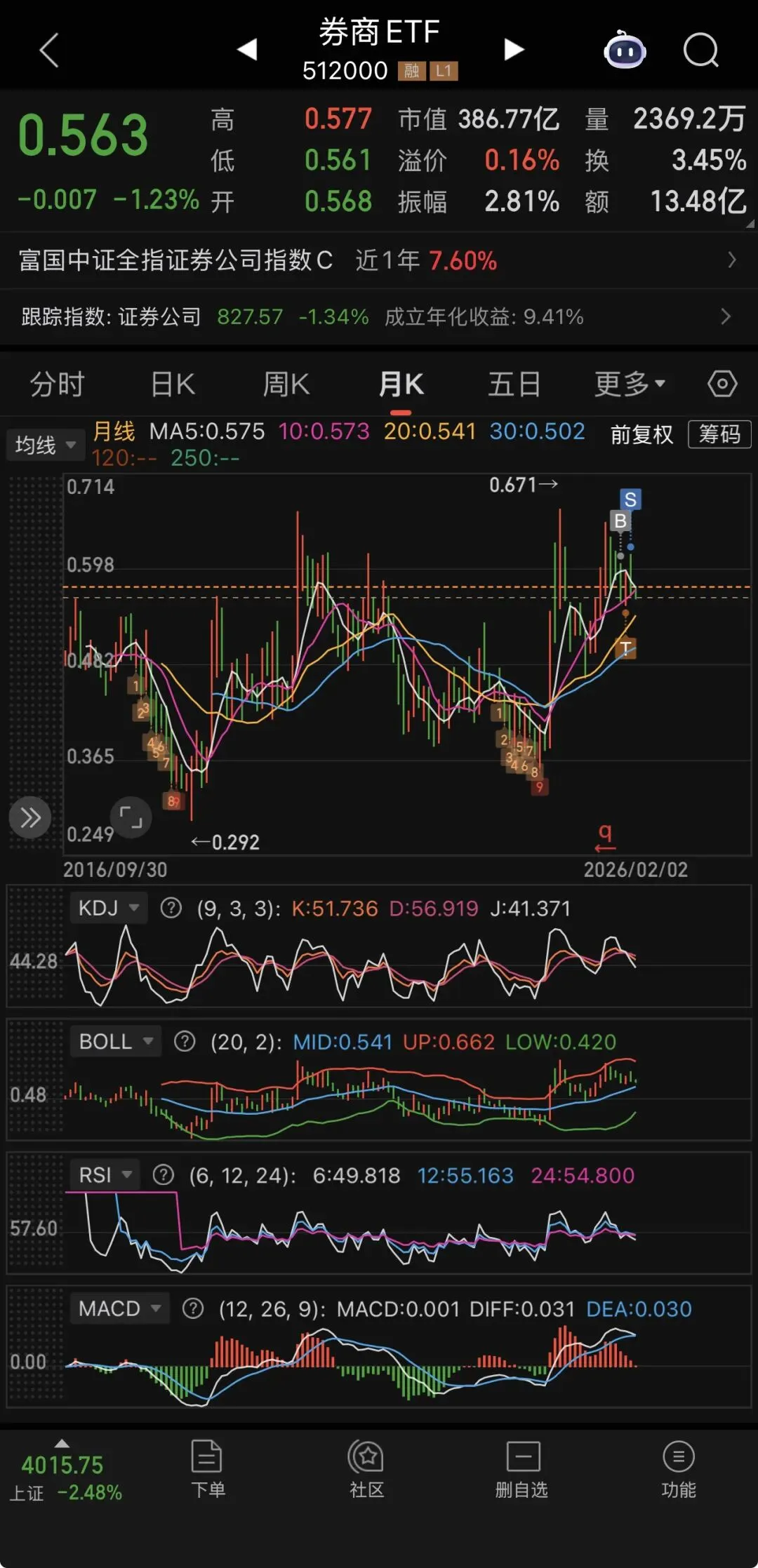Tap the 下单 order icon
The height and width of the screenshot is (1568, 758).
[x=207, y=1468]
